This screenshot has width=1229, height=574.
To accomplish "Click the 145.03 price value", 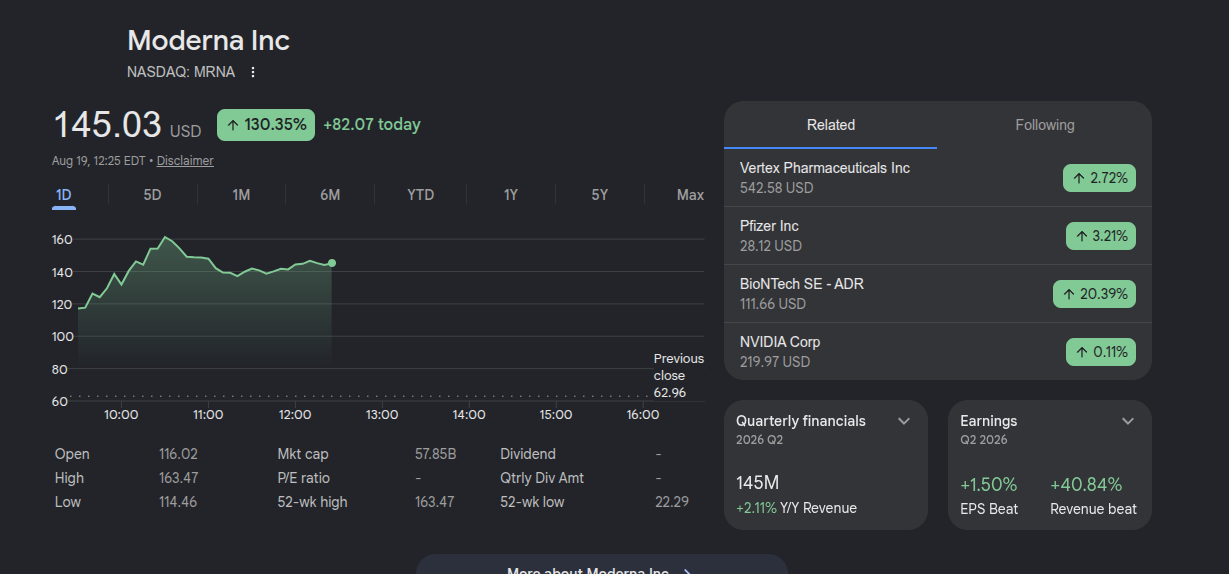I will point(107,125).
